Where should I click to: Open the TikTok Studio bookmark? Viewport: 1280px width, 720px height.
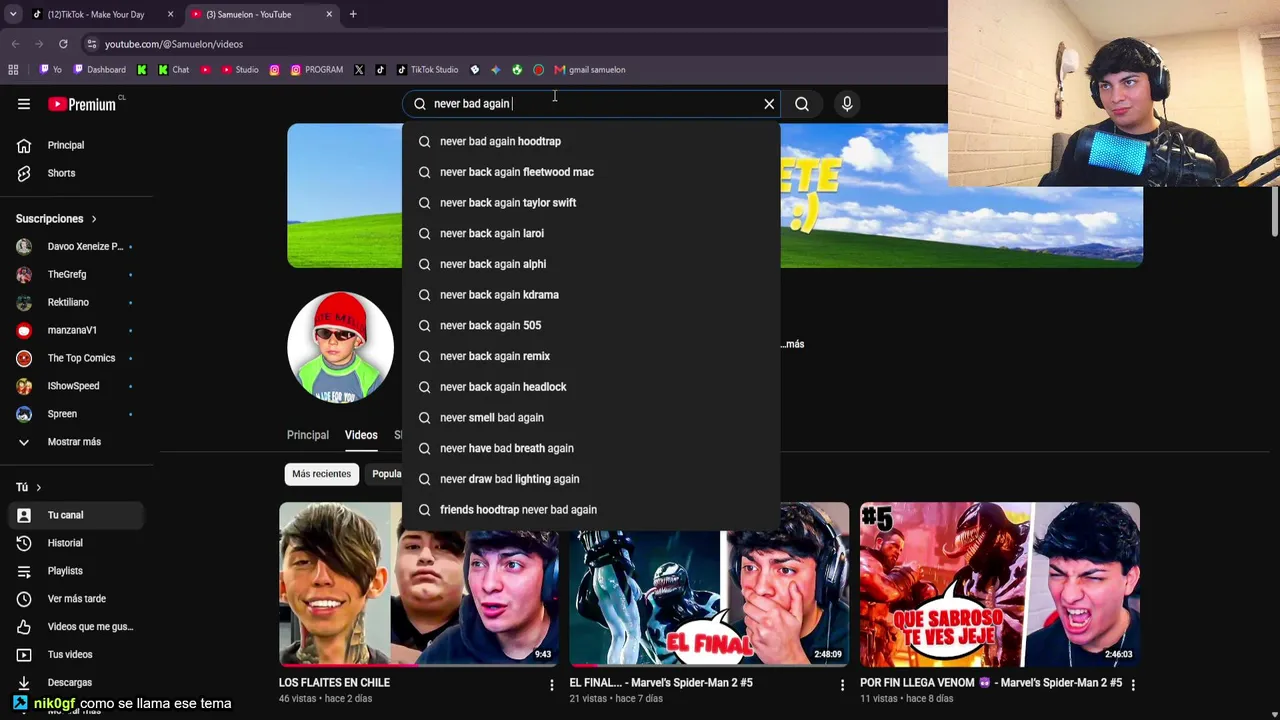[427, 70]
